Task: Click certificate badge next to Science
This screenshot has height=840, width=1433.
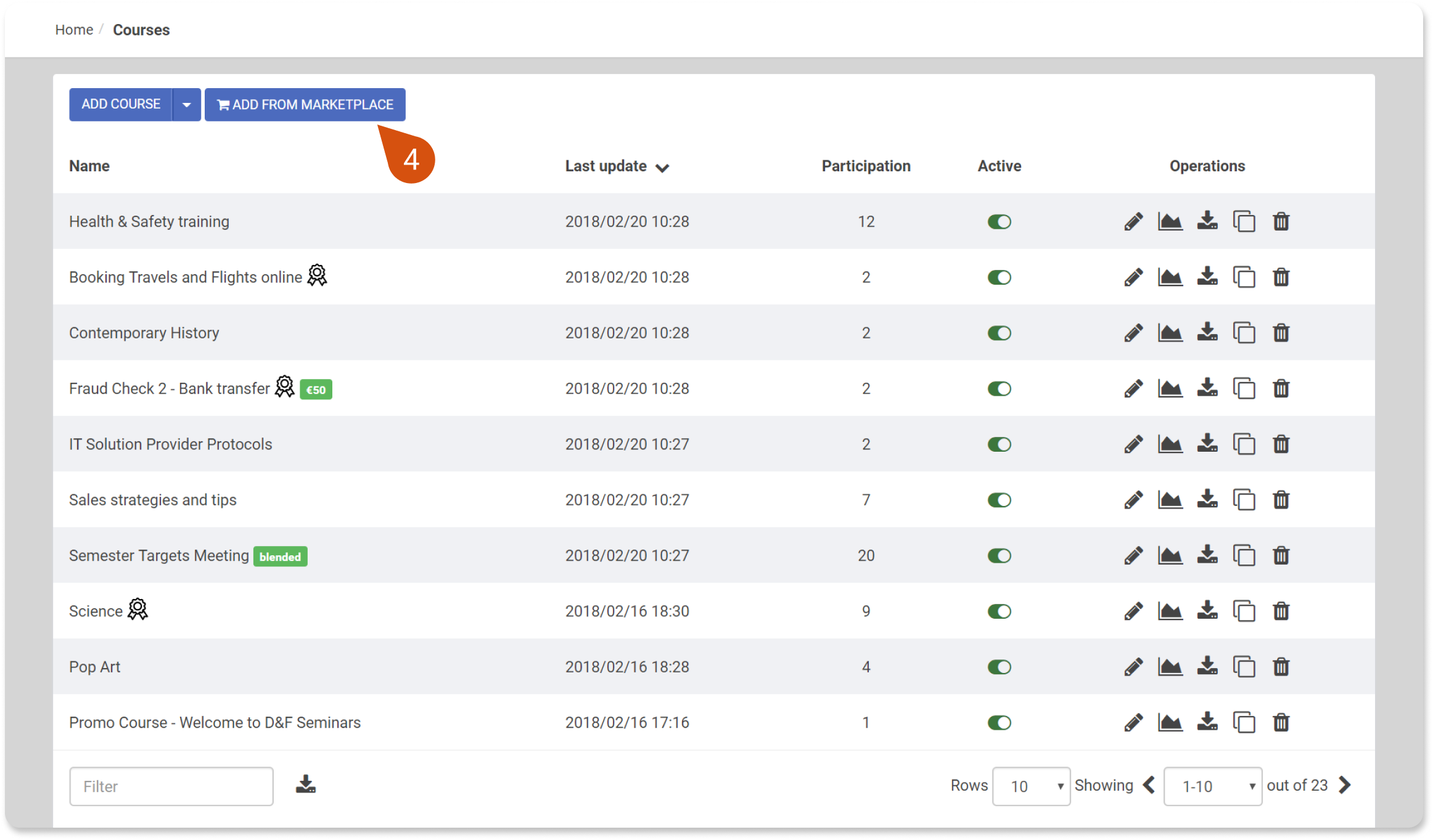Action: click(x=138, y=609)
